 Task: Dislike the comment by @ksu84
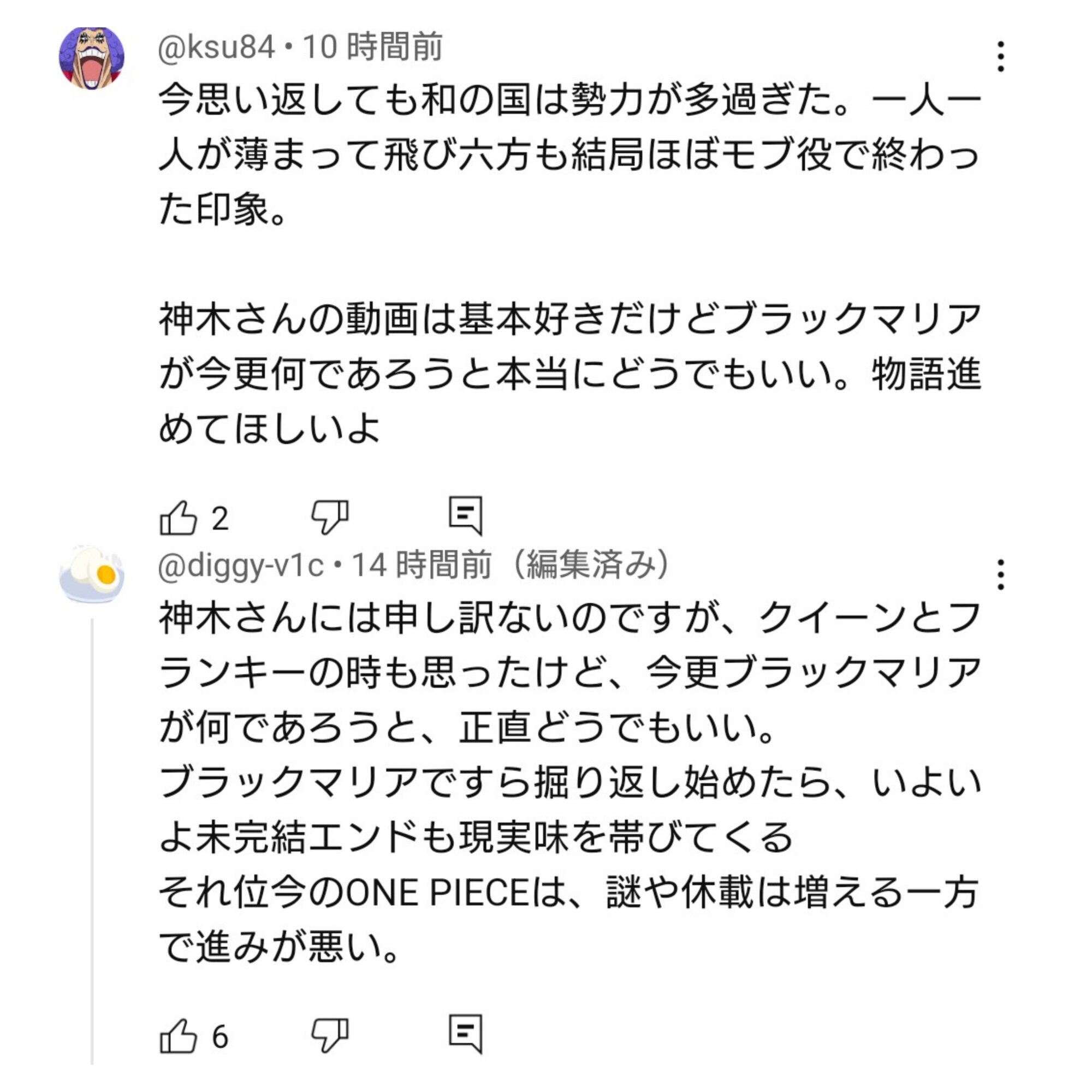(x=330, y=517)
